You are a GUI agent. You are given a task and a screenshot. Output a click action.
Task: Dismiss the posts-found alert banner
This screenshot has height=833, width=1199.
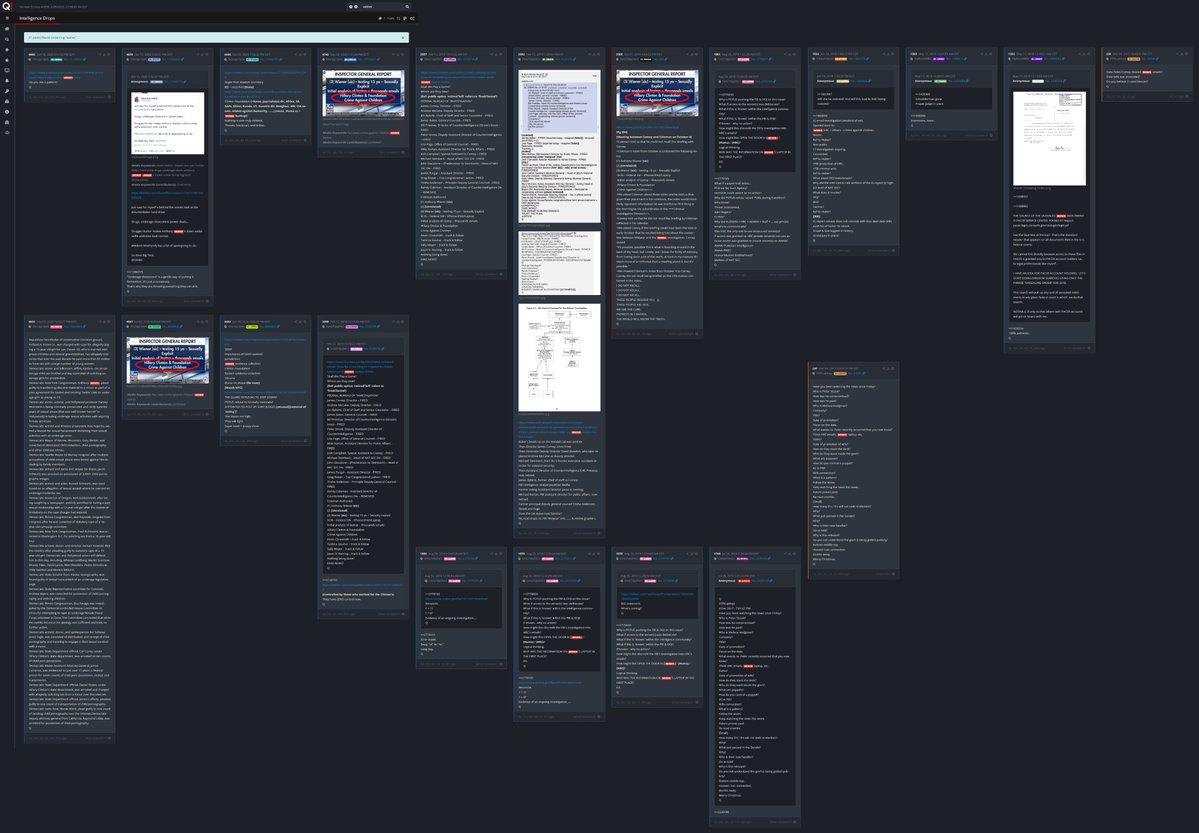[x=404, y=37]
